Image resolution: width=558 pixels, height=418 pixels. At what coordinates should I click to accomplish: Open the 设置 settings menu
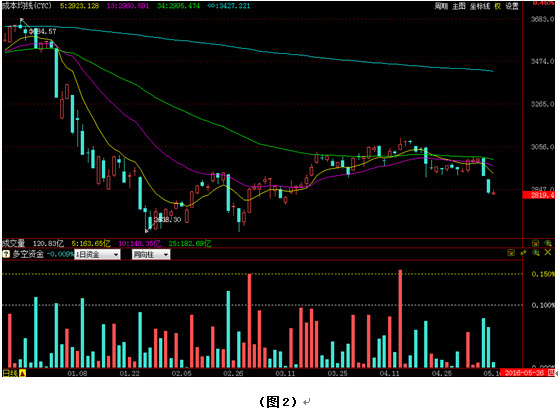pos(512,6)
